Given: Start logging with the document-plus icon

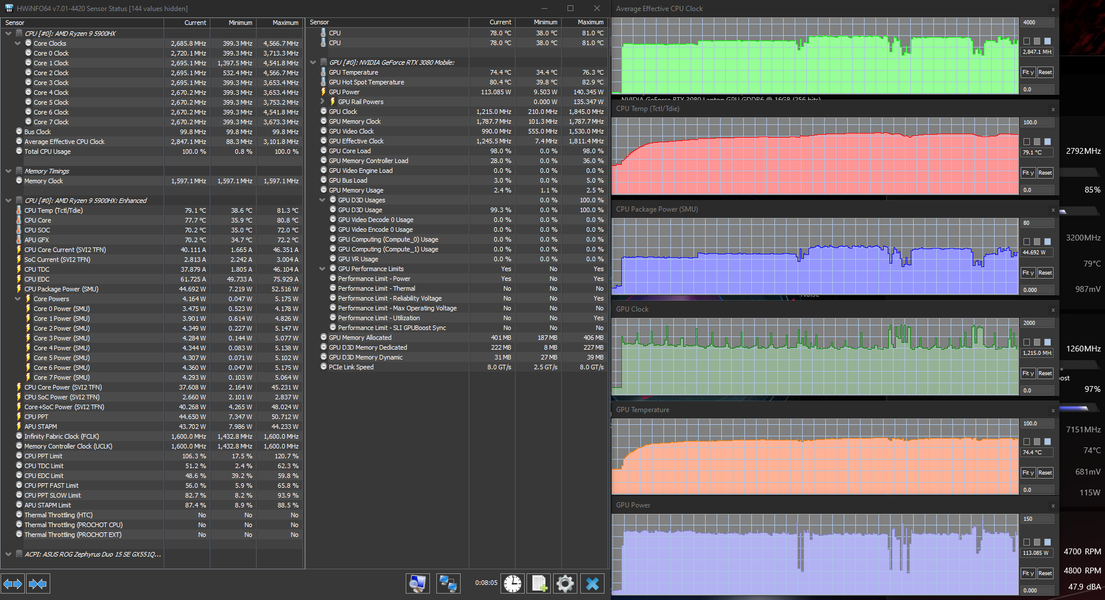Looking at the screenshot, I should 539,584.
